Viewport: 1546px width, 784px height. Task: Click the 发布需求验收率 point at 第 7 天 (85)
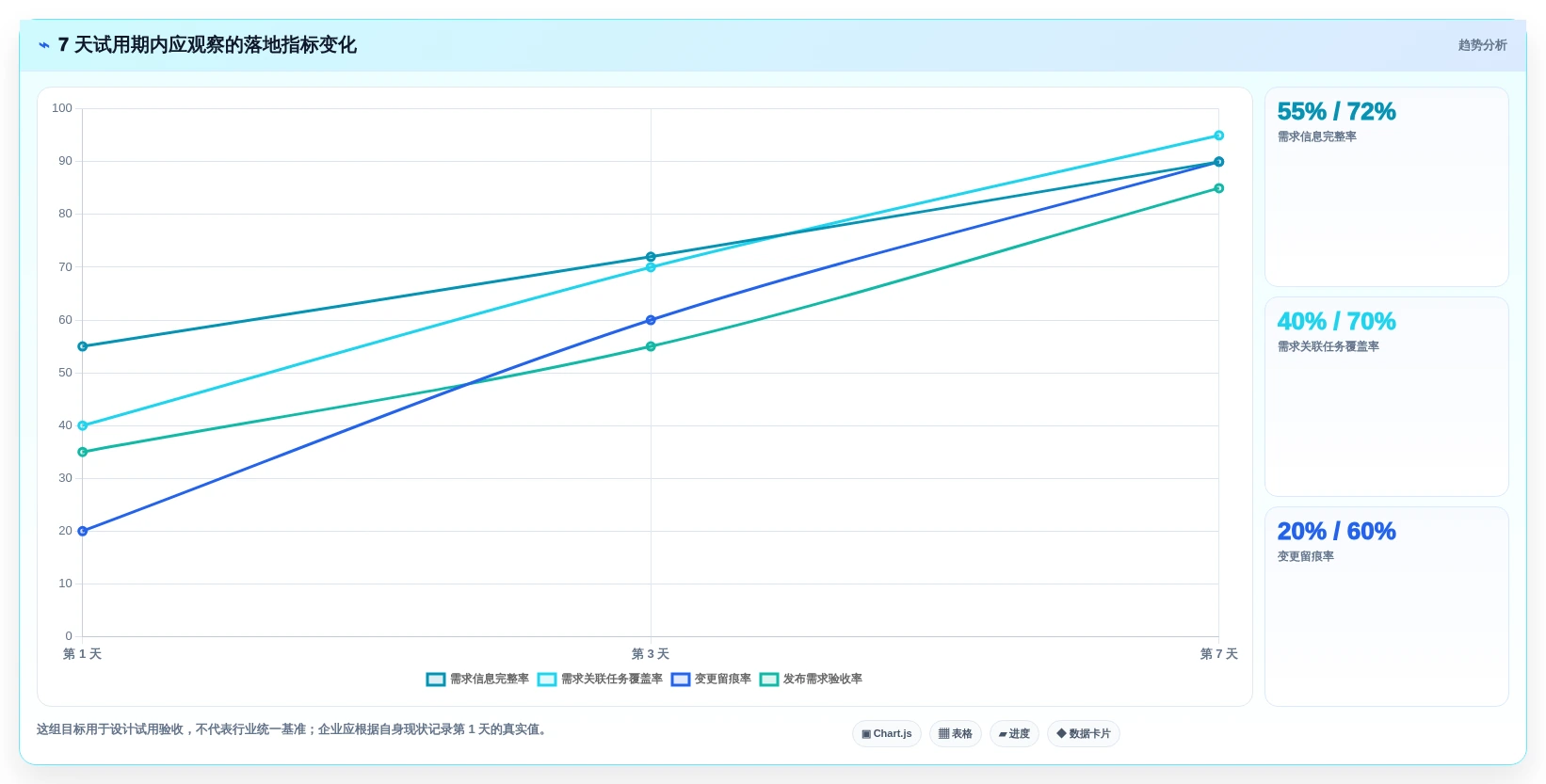point(1218,188)
